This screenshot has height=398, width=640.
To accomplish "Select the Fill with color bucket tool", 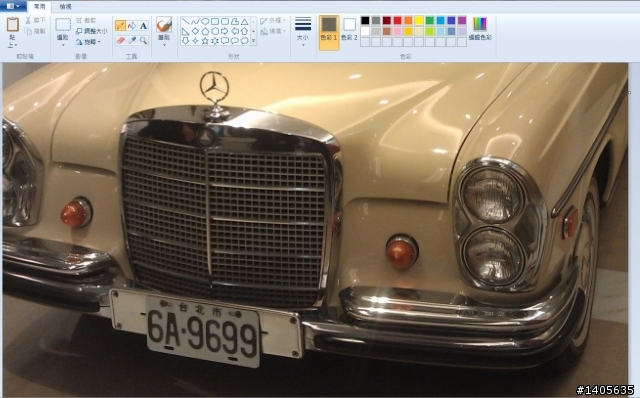I will pos(132,26).
